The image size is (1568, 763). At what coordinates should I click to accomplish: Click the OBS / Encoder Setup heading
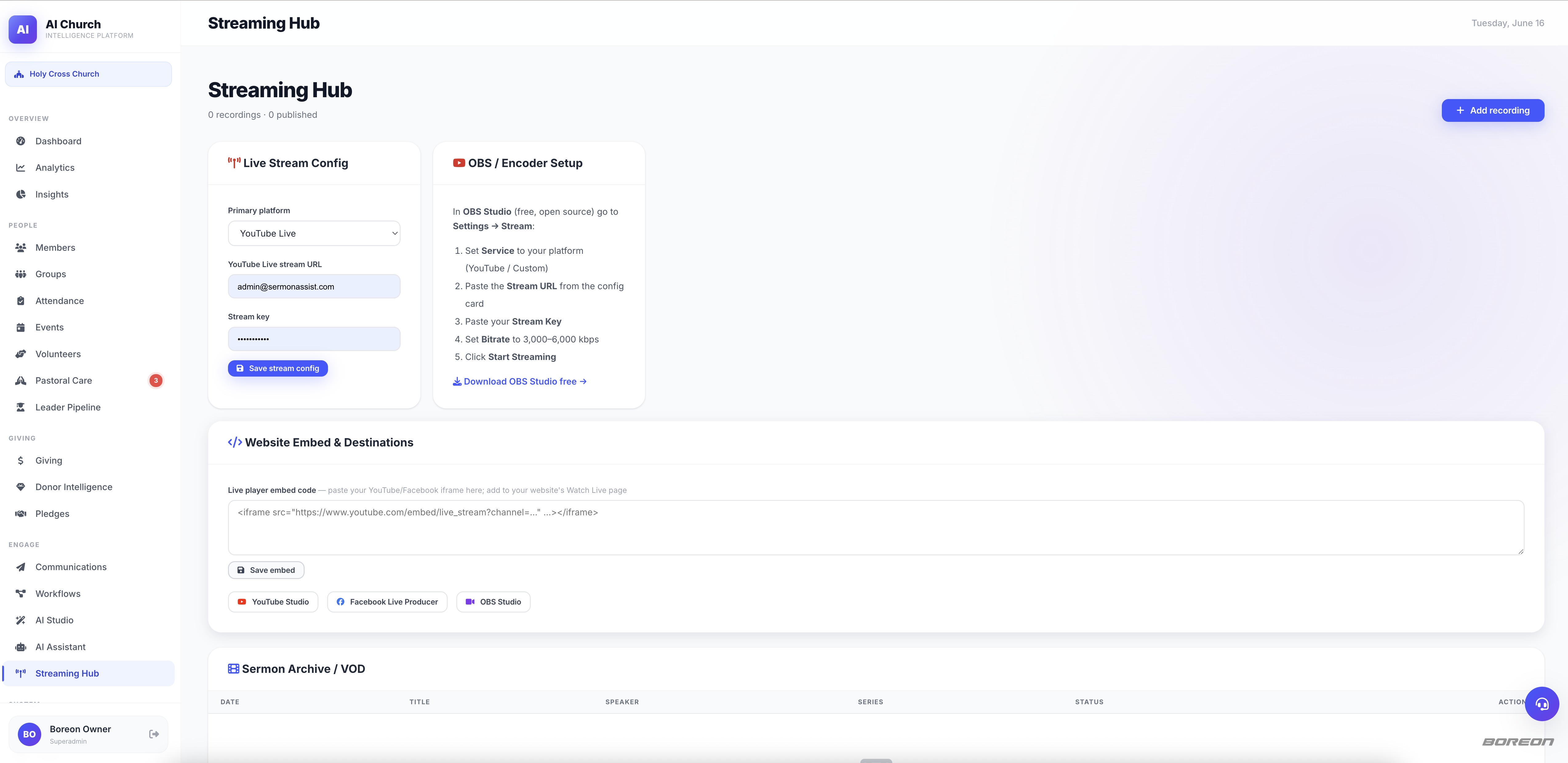(x=518, y=163)
